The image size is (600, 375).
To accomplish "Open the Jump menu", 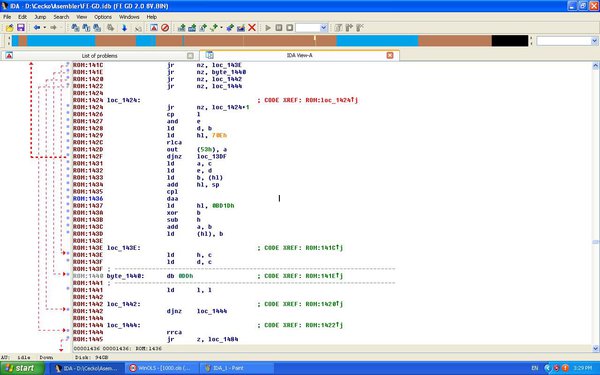I will coord(40,17).
